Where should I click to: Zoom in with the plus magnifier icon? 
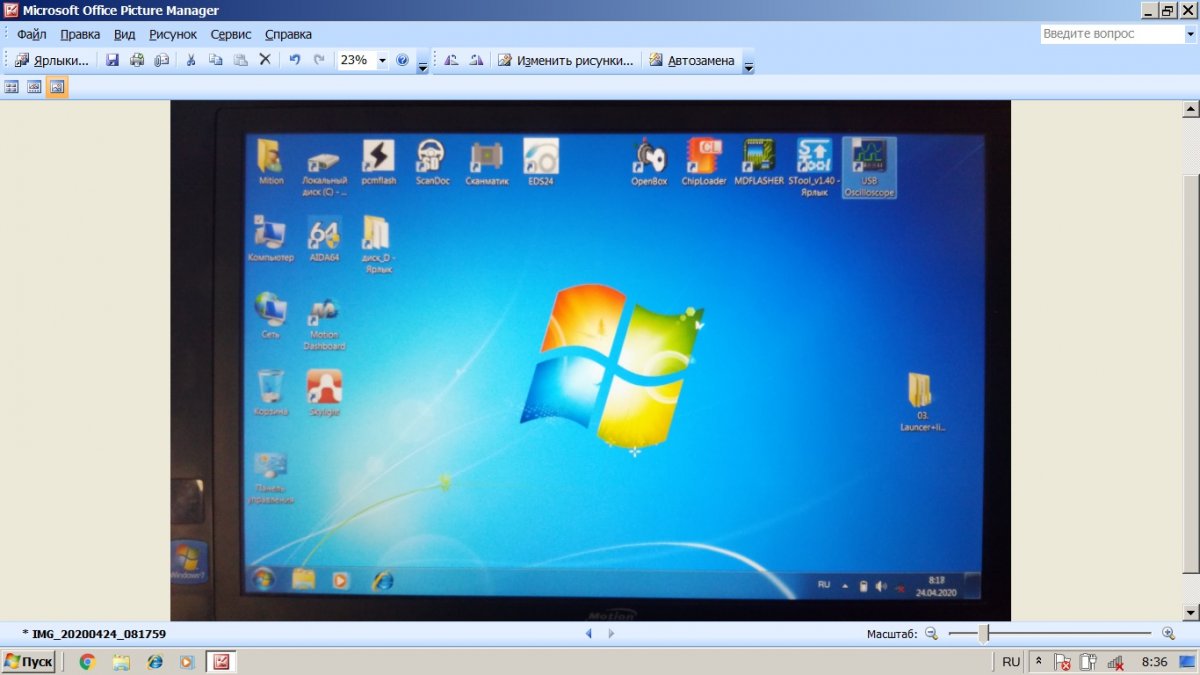point(1168,633)
